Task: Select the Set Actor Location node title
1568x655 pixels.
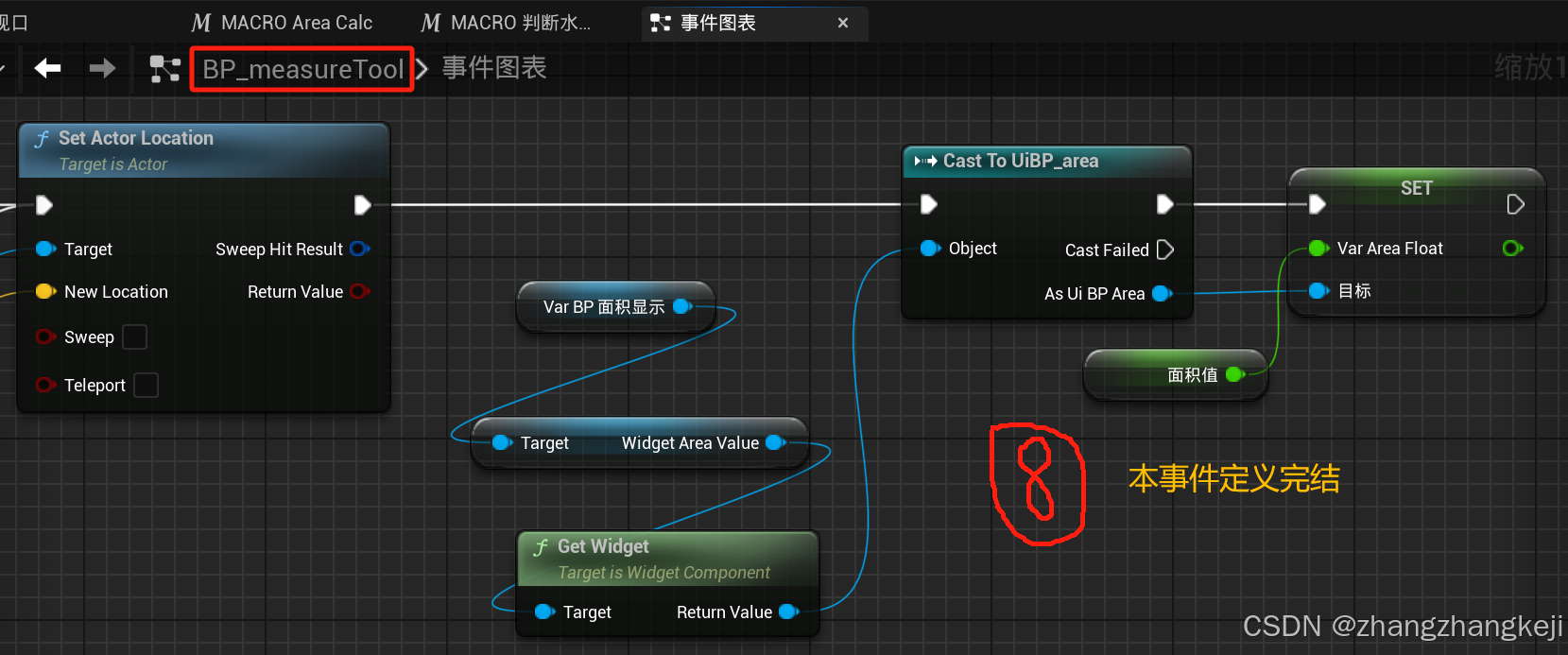Action: click(x=136, y=138)
